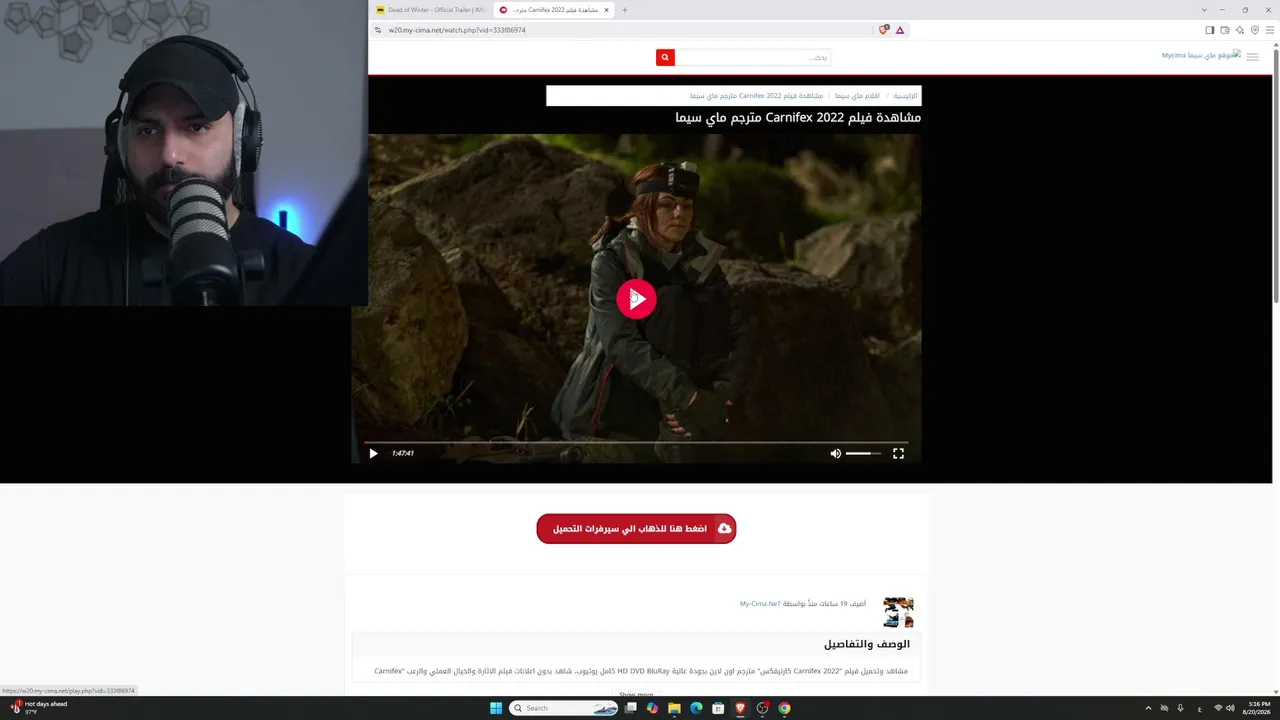Open the Brave VPN icon

coord(1255,30)
